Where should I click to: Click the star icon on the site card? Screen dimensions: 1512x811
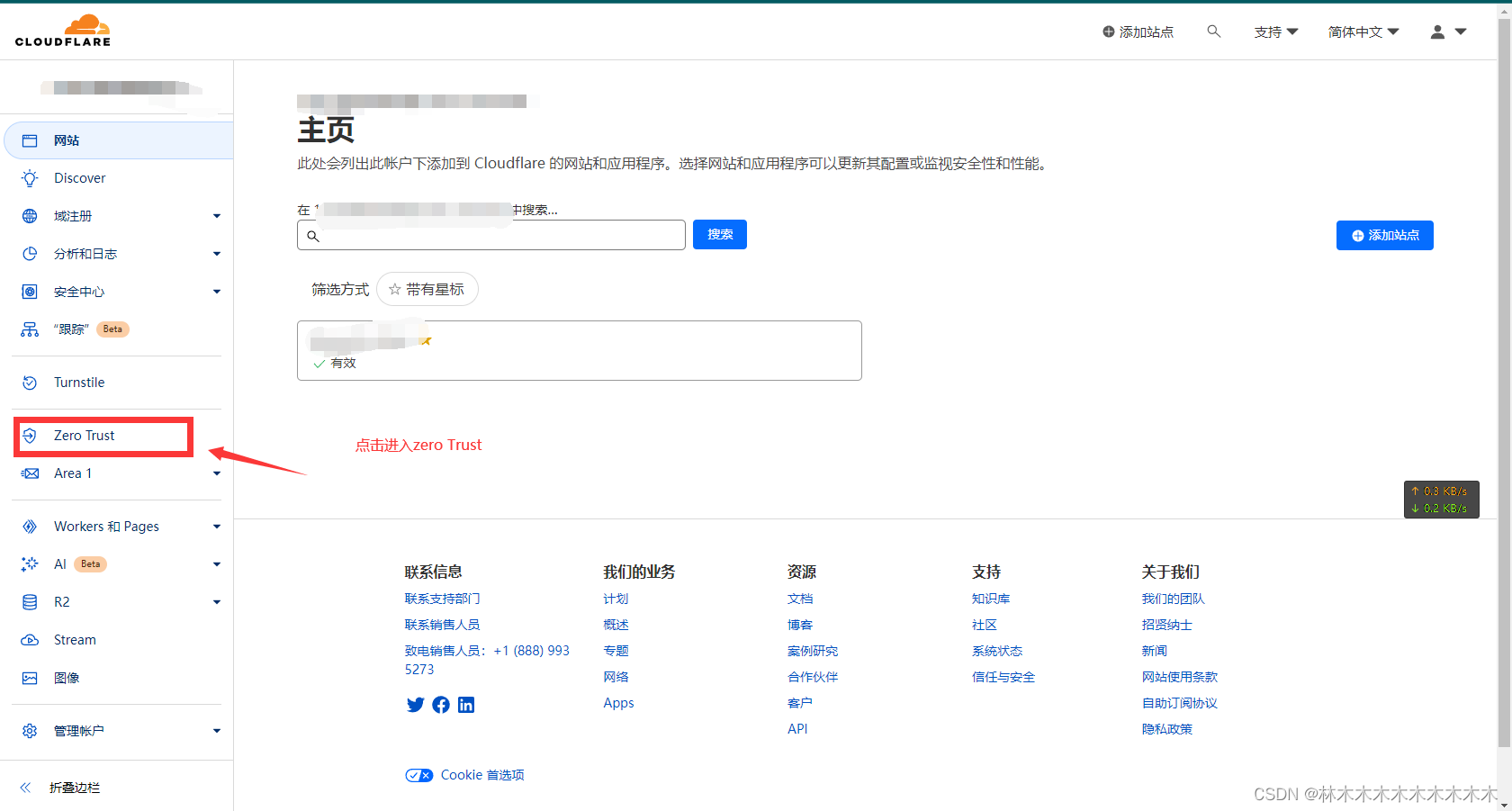click(426, 340)
